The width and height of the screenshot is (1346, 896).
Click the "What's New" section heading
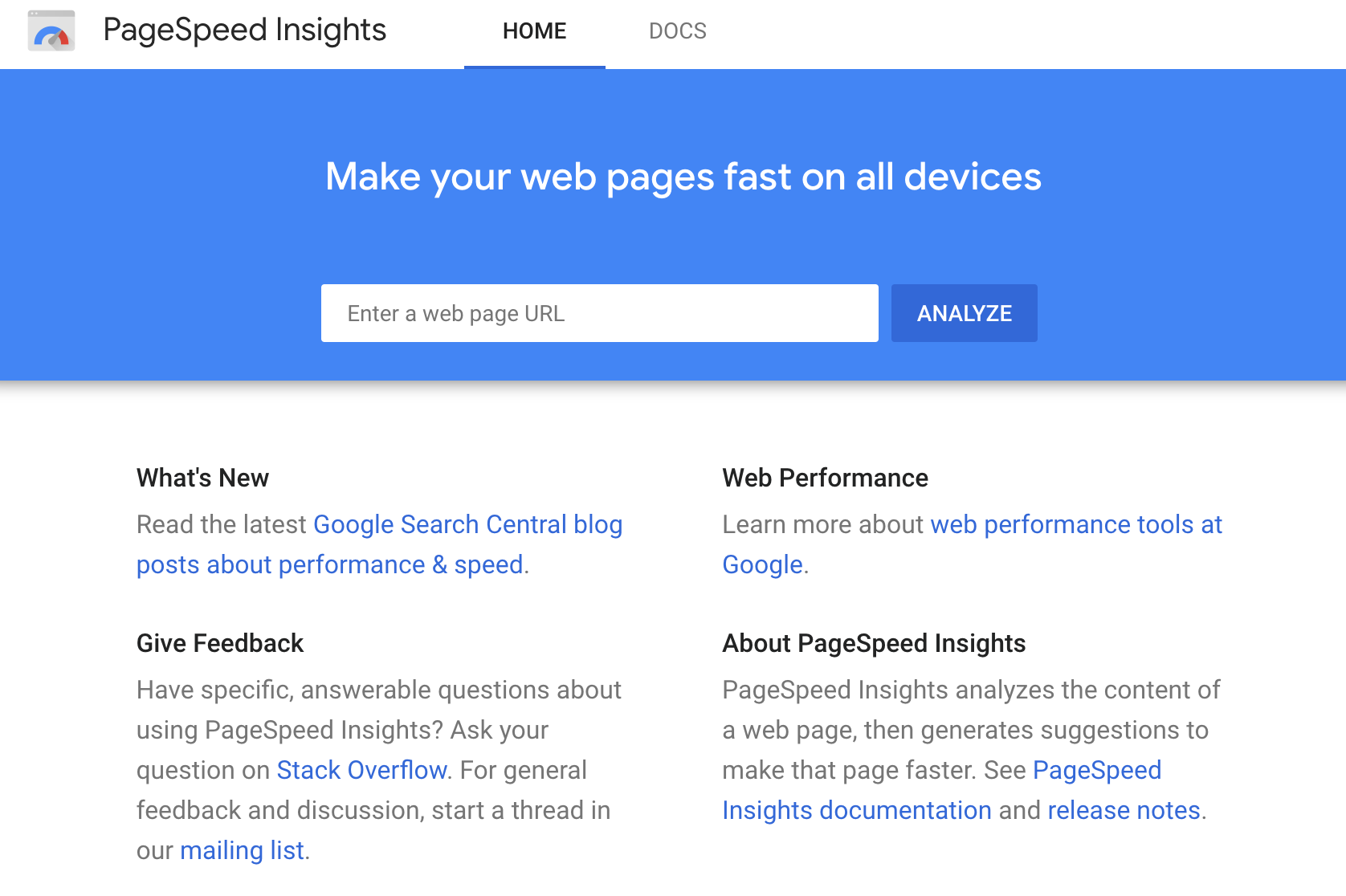tap(202, 478)
